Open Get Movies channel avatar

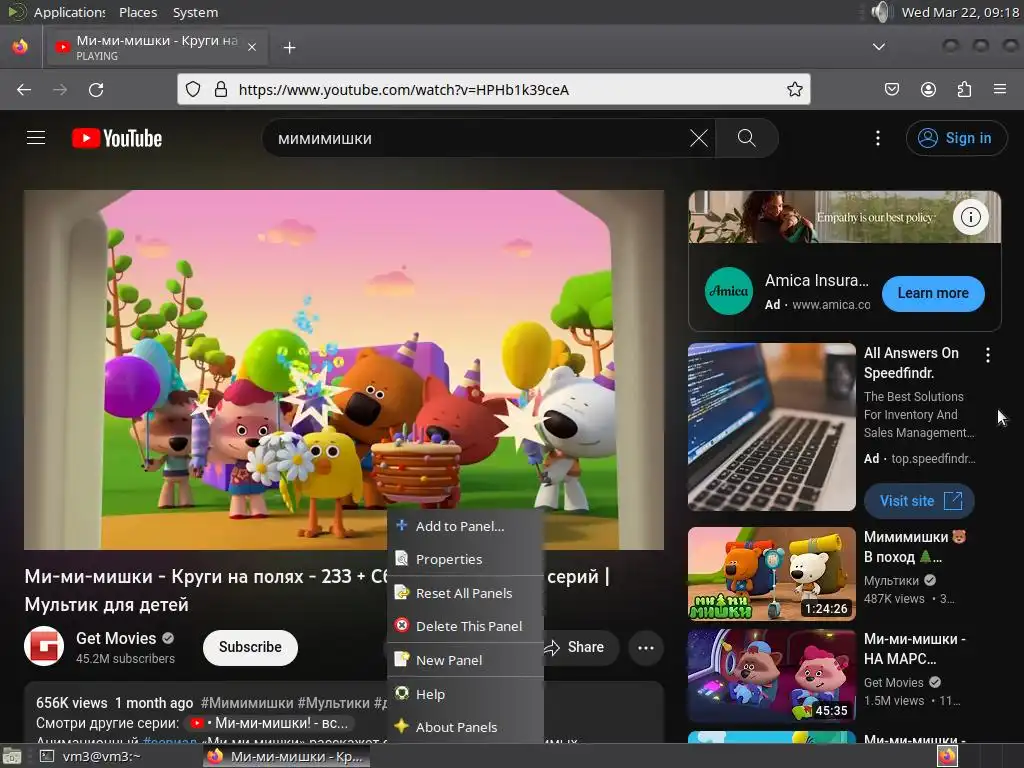click(44, 647)
